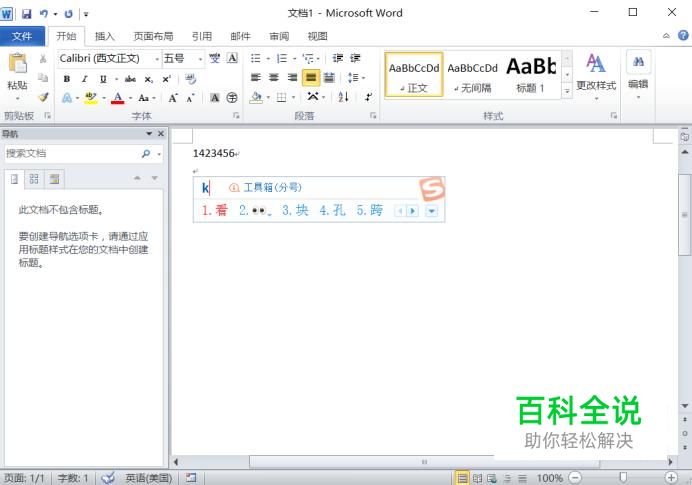Screen dimensions: 692x485
Task: Save the document from quick access toolbar
Action: click(x=27, y=14)
